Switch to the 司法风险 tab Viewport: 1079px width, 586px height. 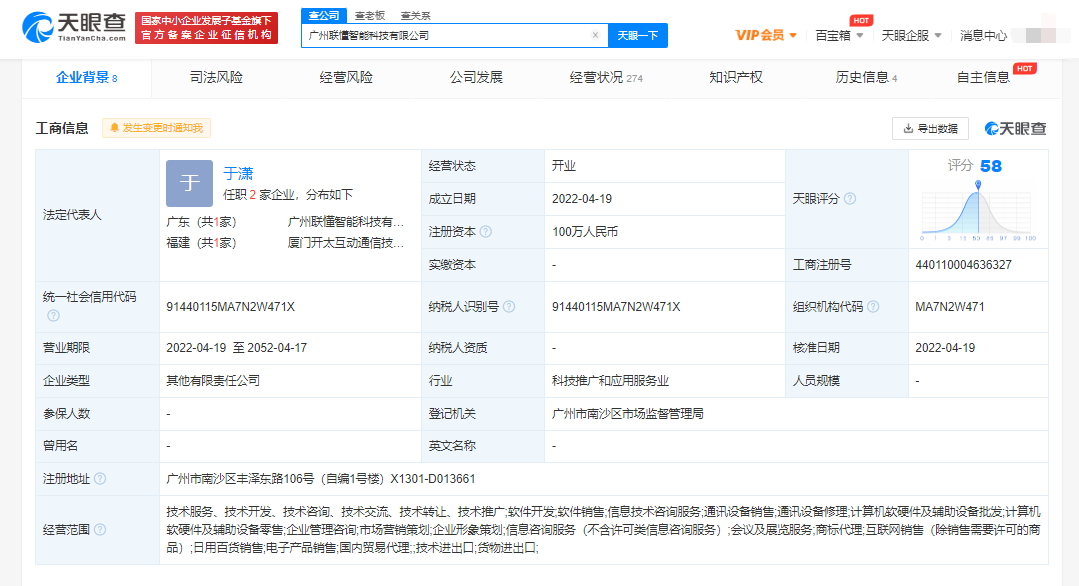point(216,77)
